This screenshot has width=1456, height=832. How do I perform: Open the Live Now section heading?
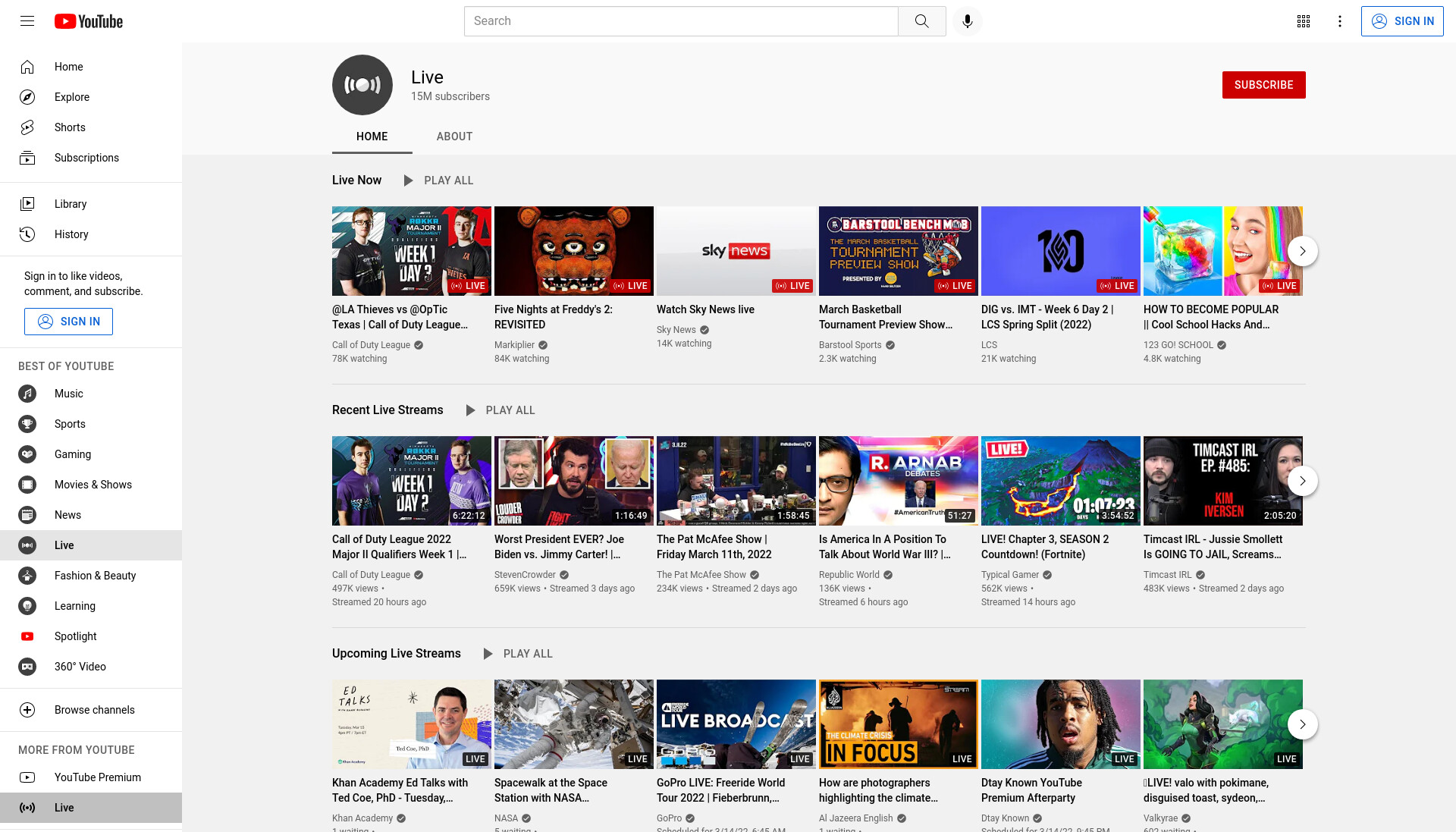[356, 181]
